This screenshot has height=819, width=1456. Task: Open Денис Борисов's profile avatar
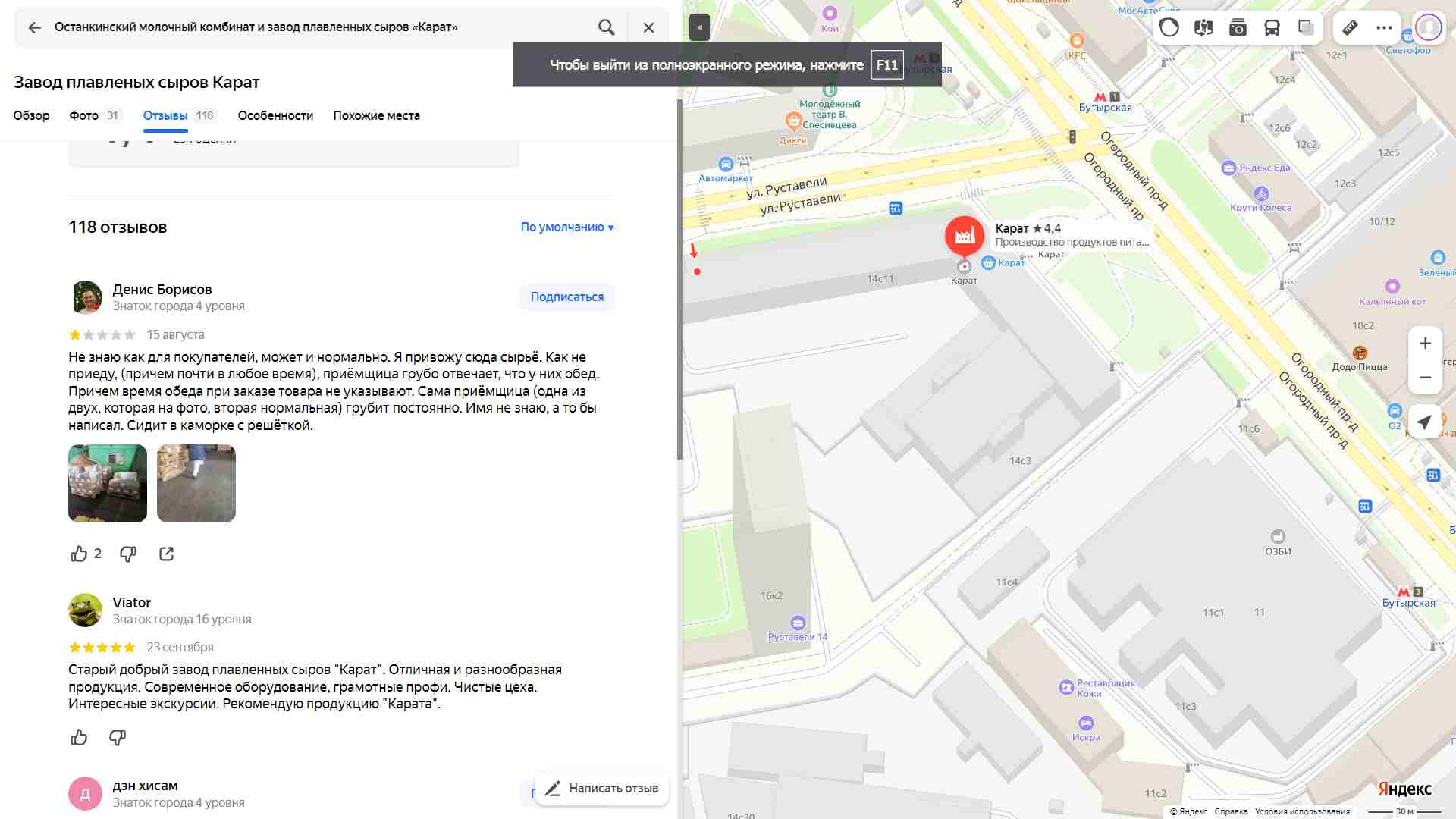[86, 297]
